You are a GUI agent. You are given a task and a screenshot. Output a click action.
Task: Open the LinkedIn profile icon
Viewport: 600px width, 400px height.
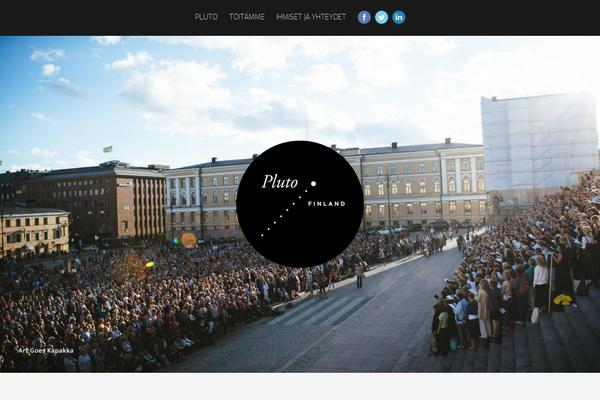pyautogui.click(x=398, y=17)
